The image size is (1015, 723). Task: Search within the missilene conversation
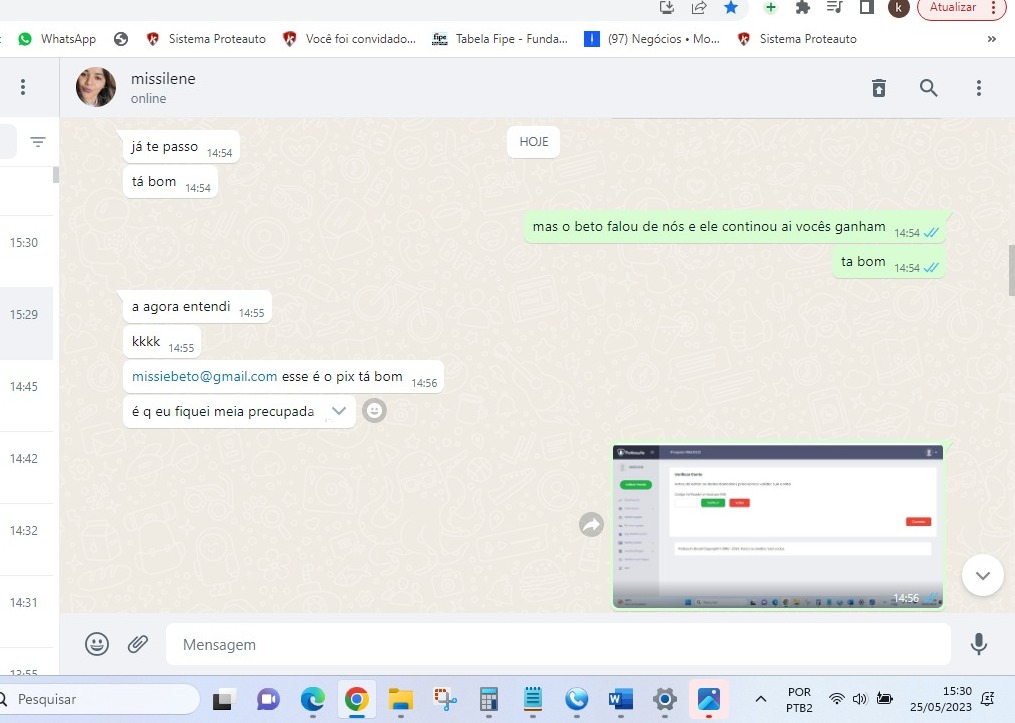(x=929, y=88)
